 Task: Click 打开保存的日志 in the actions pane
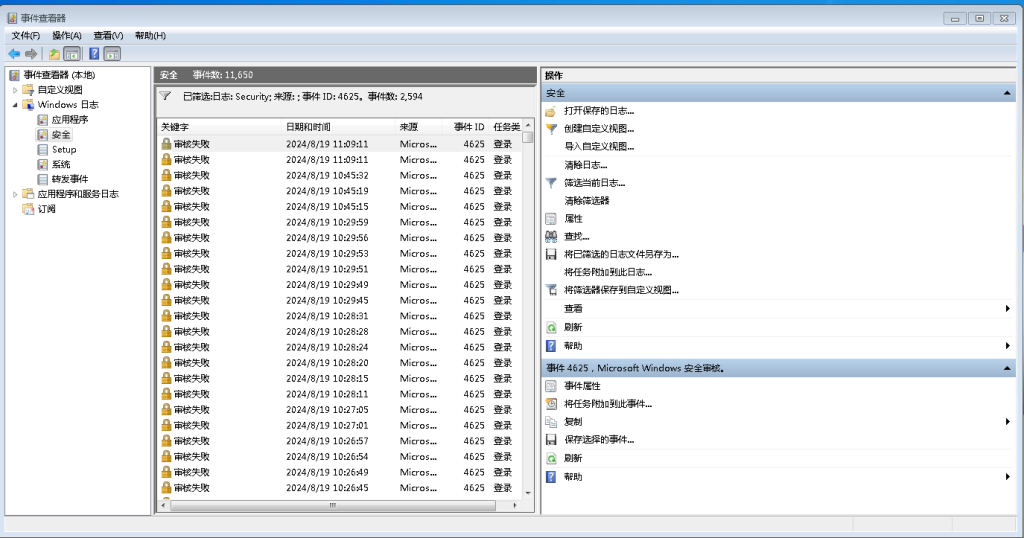click(598, 111)
